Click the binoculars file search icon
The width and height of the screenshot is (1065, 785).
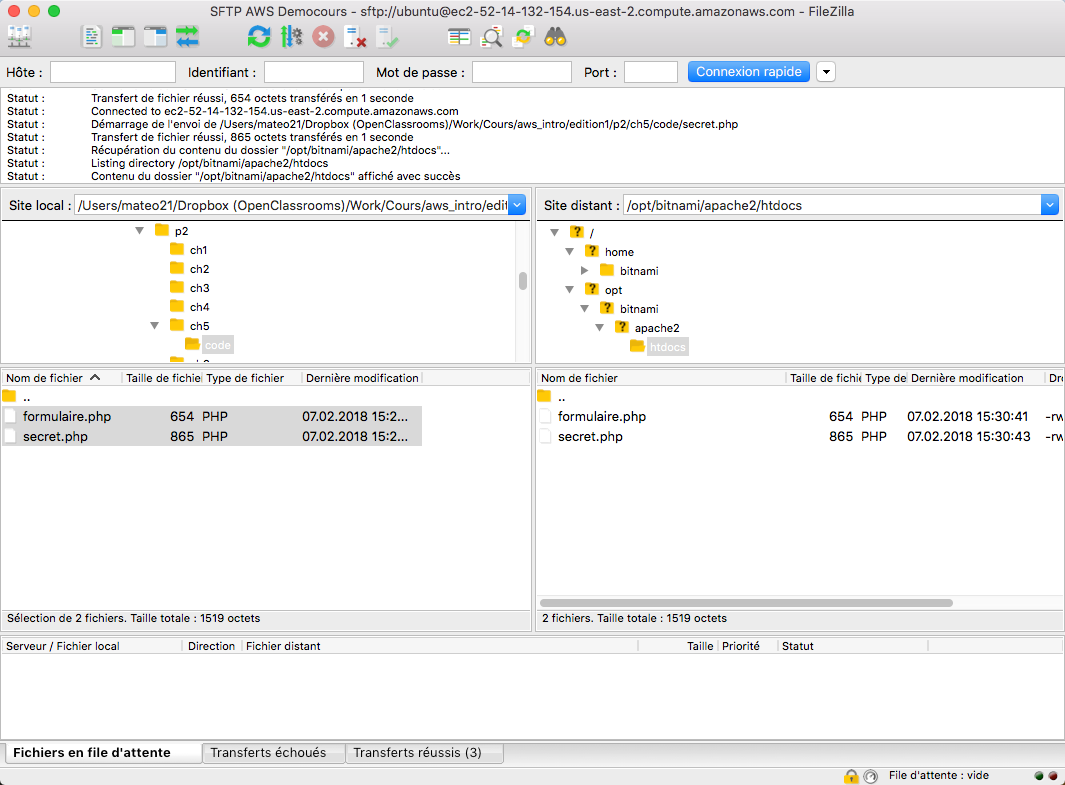point(556,37)
